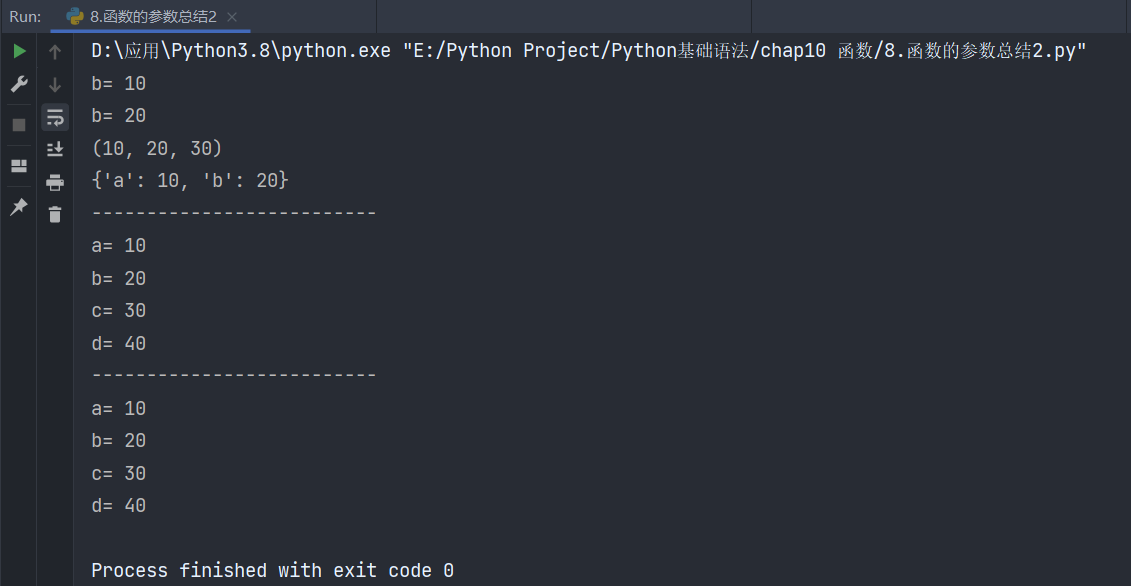This screenshot has width=1131, height=586.
Task: Rerun the script with the green play icon
Action: pyautogui.click(x=19, y=51)
